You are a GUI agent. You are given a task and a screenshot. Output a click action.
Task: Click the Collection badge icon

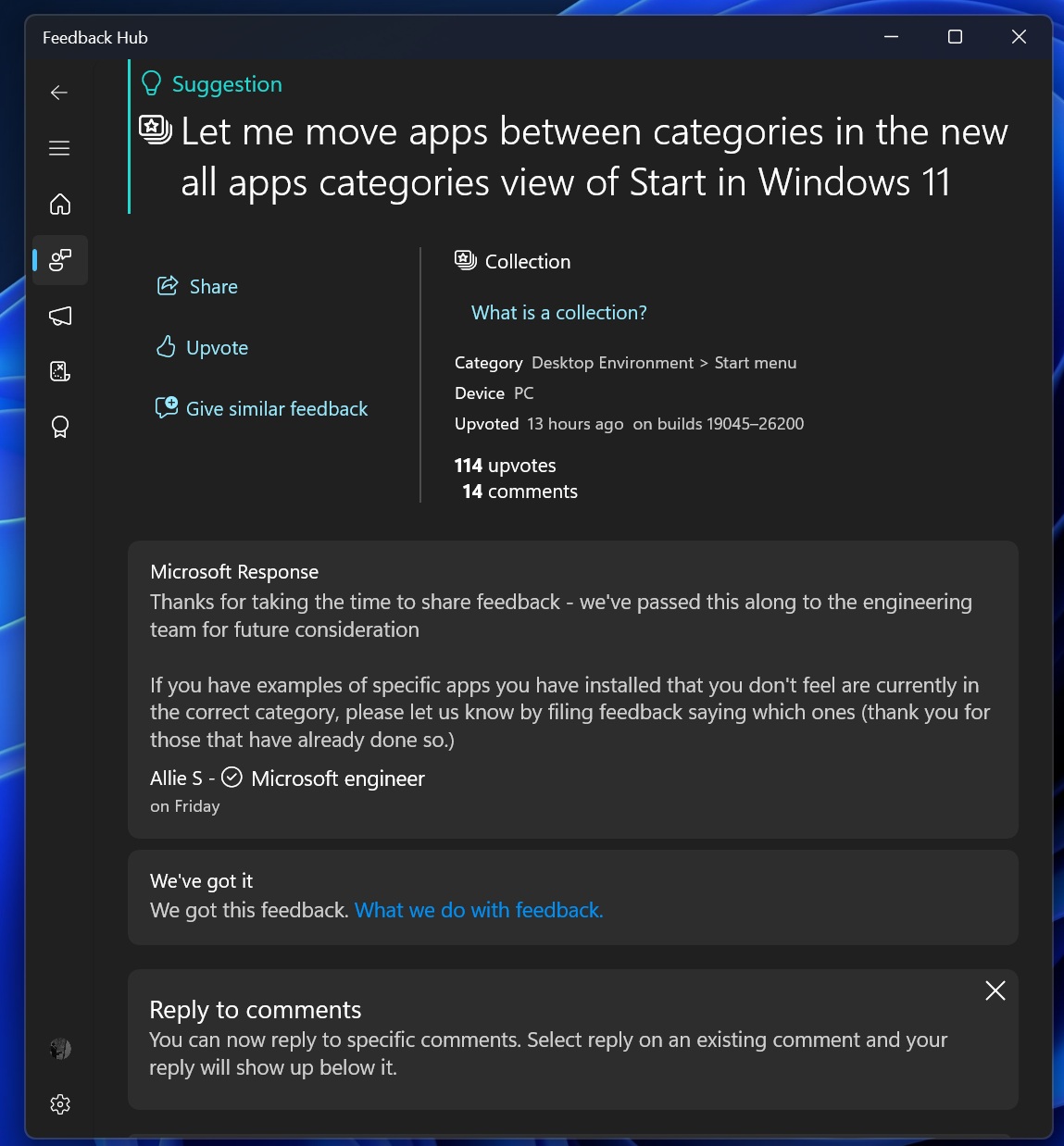click(465, 260)
